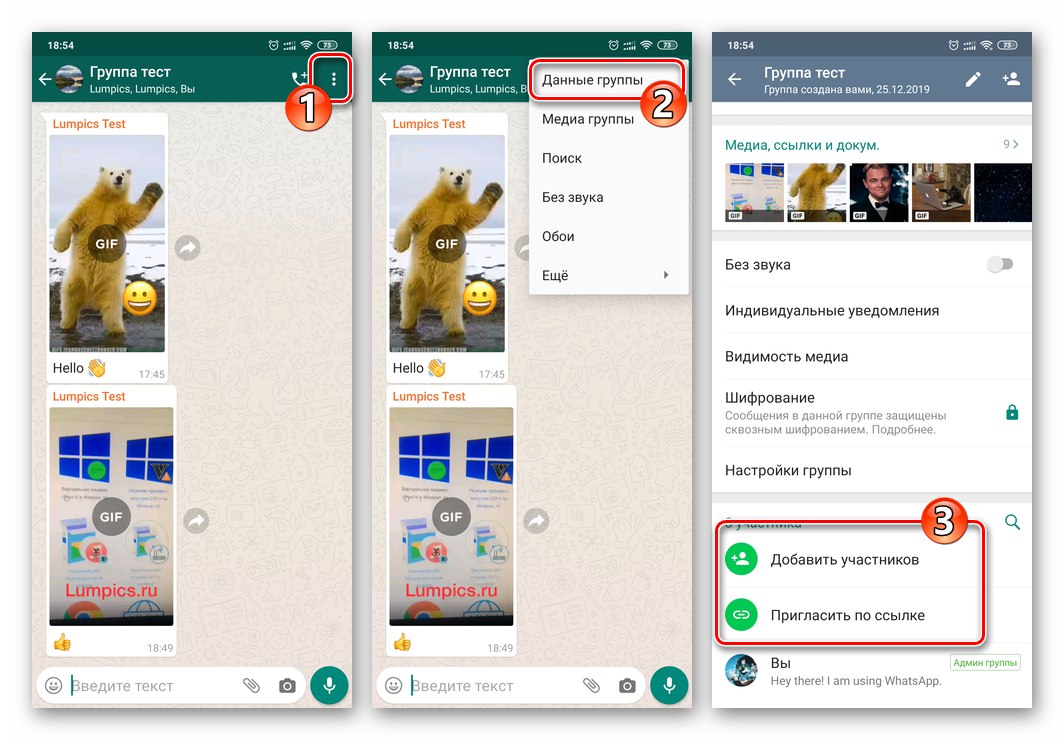Screen dimensions: 1064x740
Task: Tap green link circle icon
Action: [x=741, y=615]
